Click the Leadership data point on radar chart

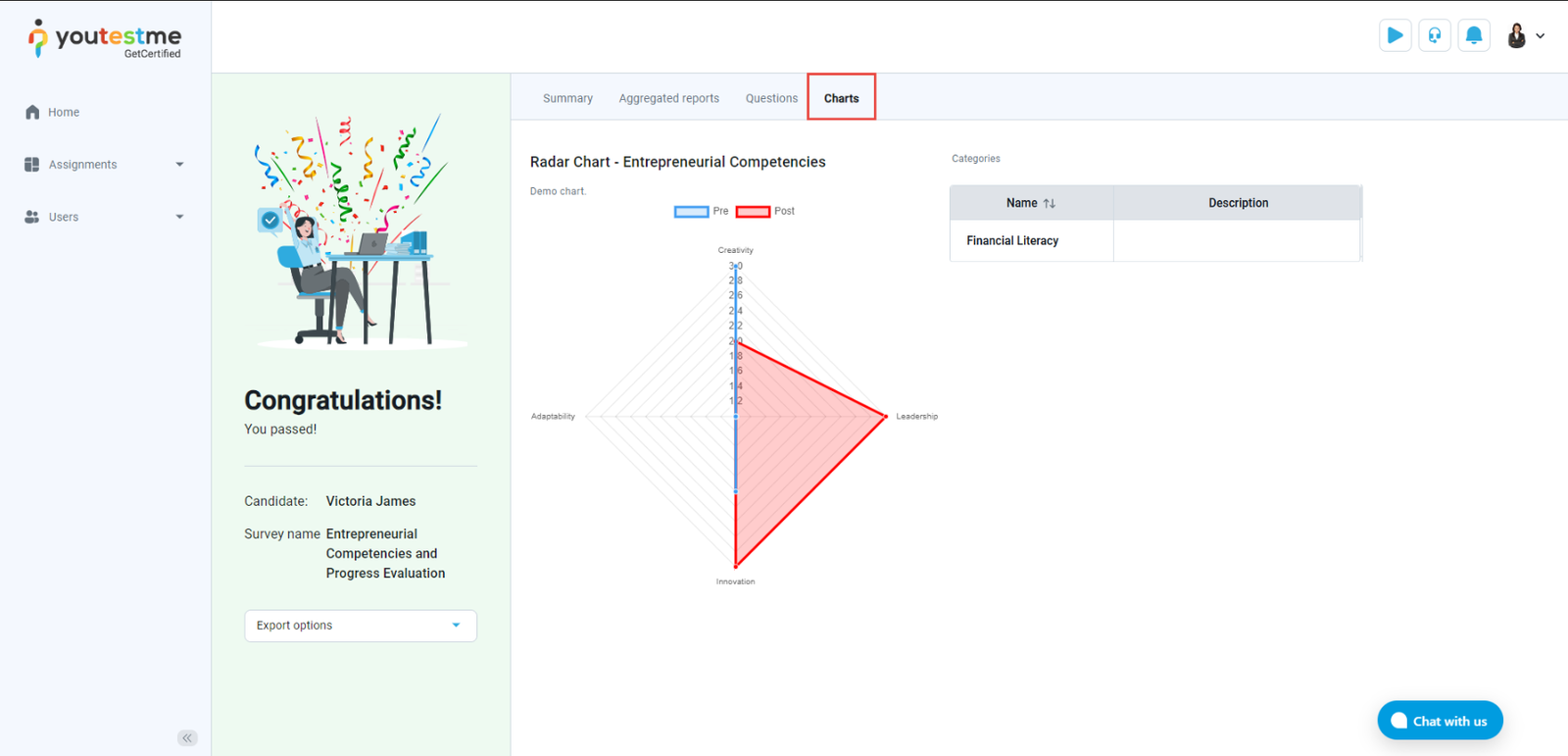[886, 416]
